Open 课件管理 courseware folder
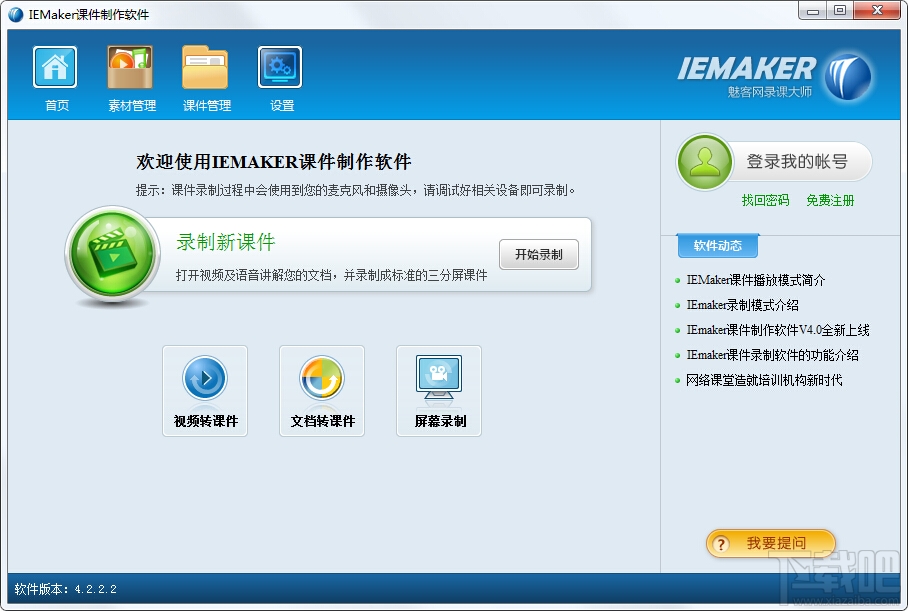 click(205, 67)
